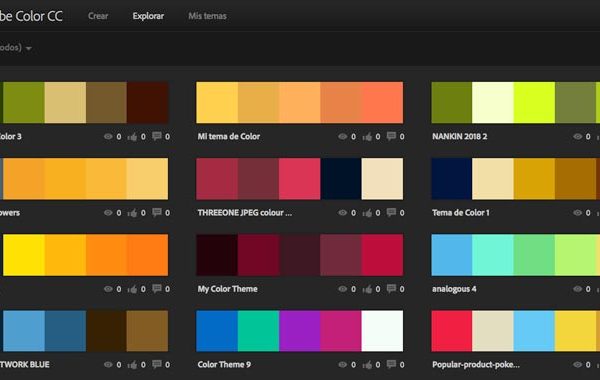Click the Adobe Color CC logo title
This screenshot has height=380, width=600.
pyautogui.click(x=31, y=16)
